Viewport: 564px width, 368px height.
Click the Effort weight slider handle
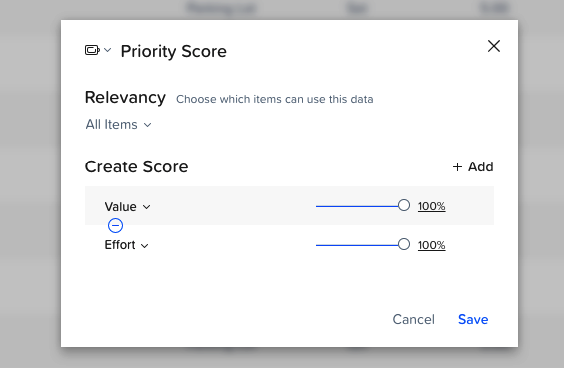tap(404, 244)
